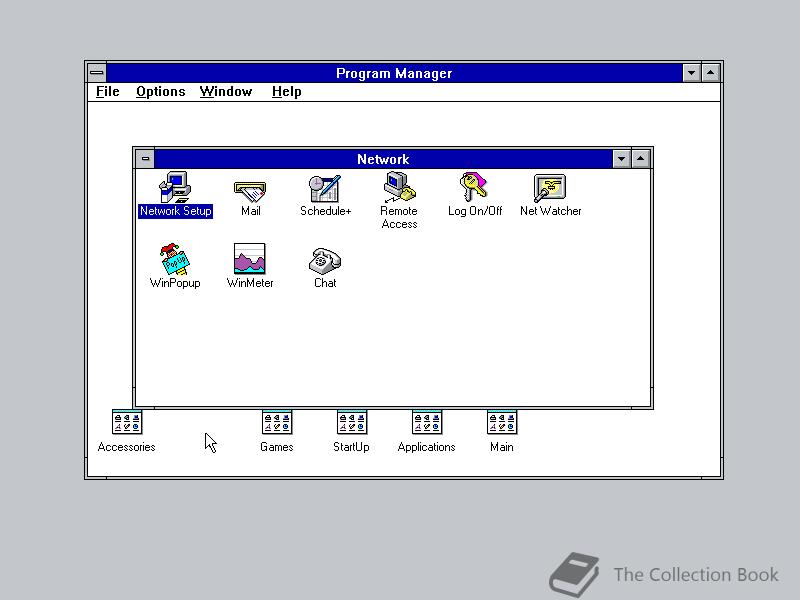Viewport: 800px width, 600px height.
Task: Open the Window menu
Action: click(226, 91)
